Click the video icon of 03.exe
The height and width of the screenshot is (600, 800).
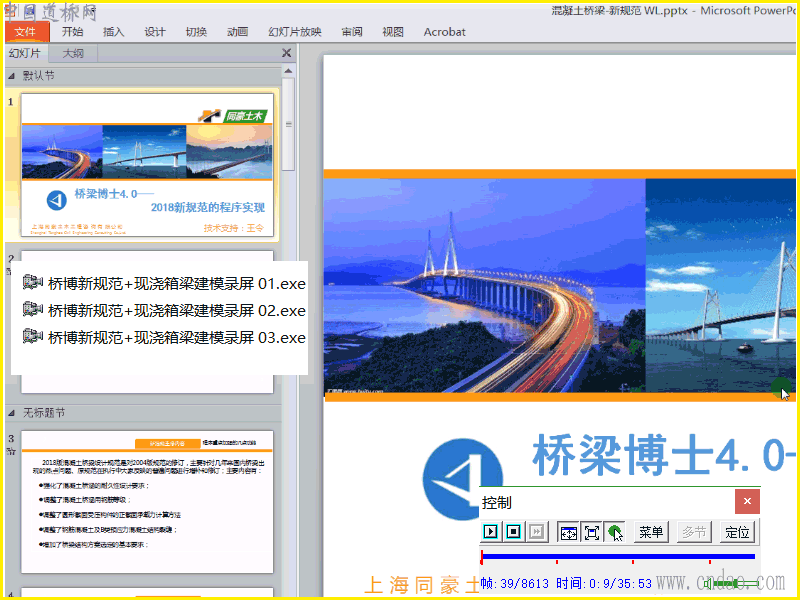[x=33, y=336]
